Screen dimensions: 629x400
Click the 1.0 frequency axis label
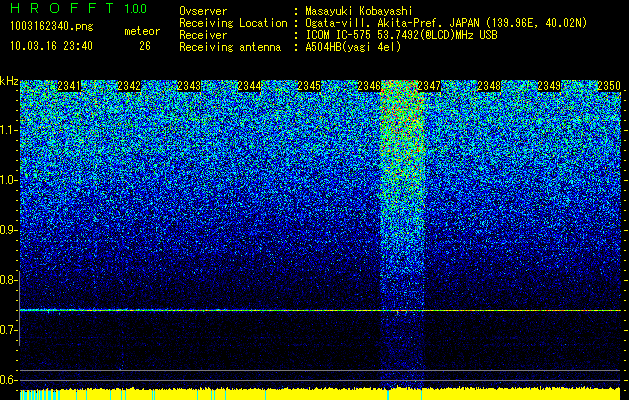[7, 180]
